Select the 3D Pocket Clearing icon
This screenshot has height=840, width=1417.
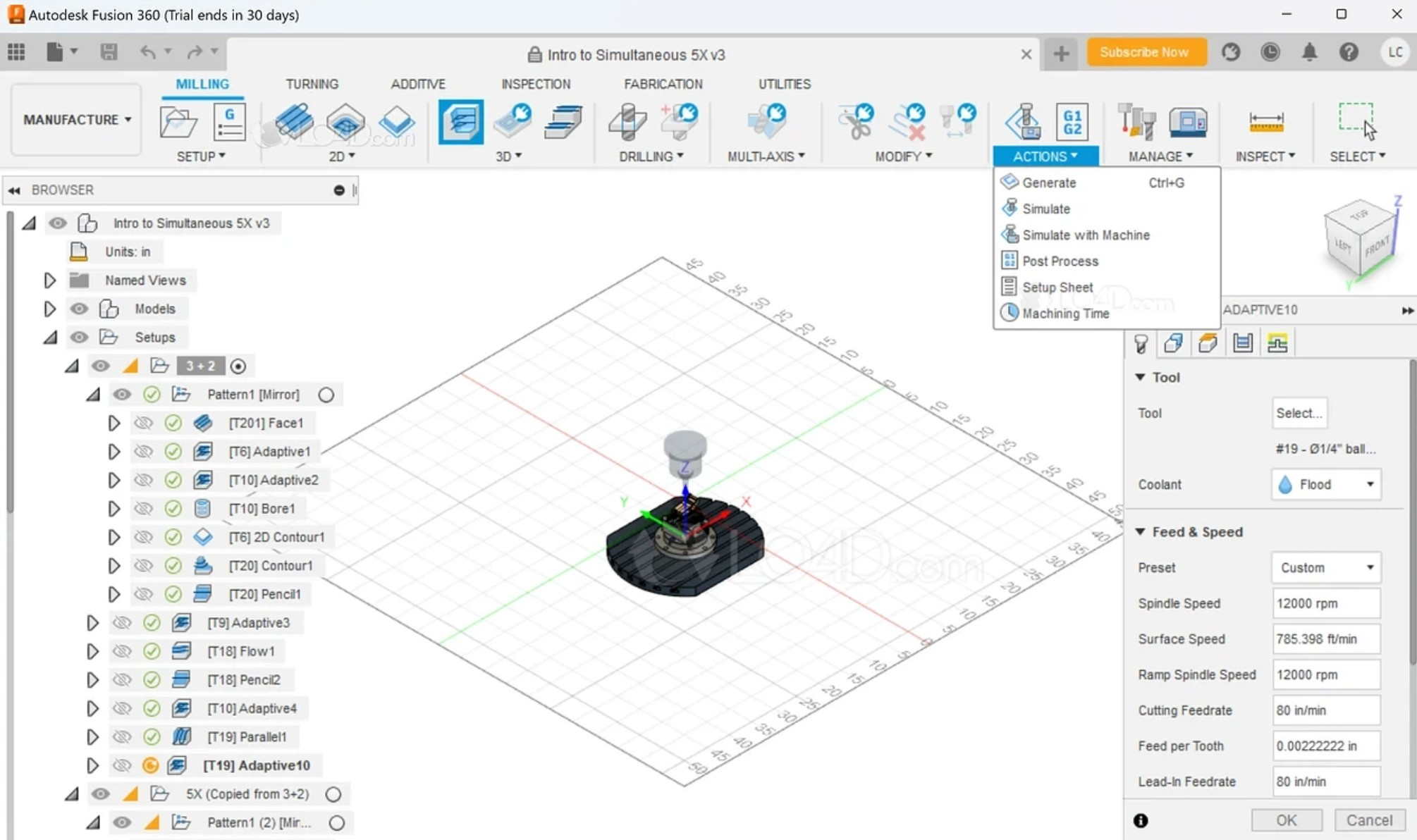click(513, 121)
